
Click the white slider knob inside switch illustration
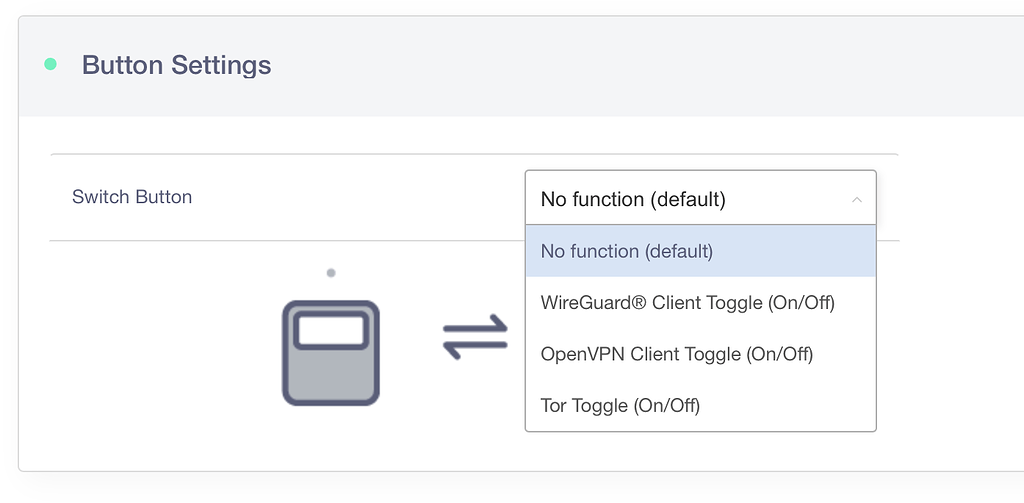(331, 330)
